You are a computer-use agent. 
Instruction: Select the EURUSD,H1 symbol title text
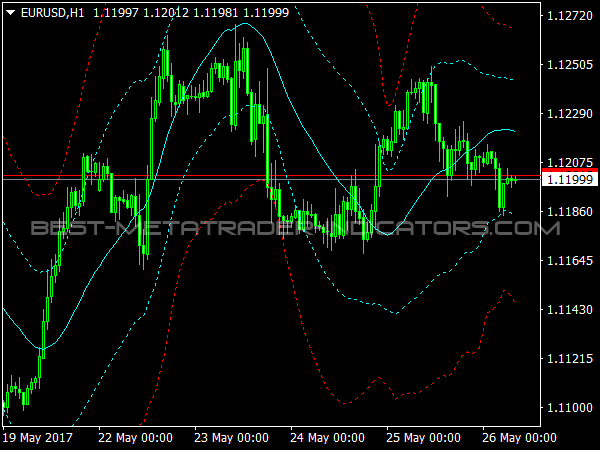tap(52, 13)
